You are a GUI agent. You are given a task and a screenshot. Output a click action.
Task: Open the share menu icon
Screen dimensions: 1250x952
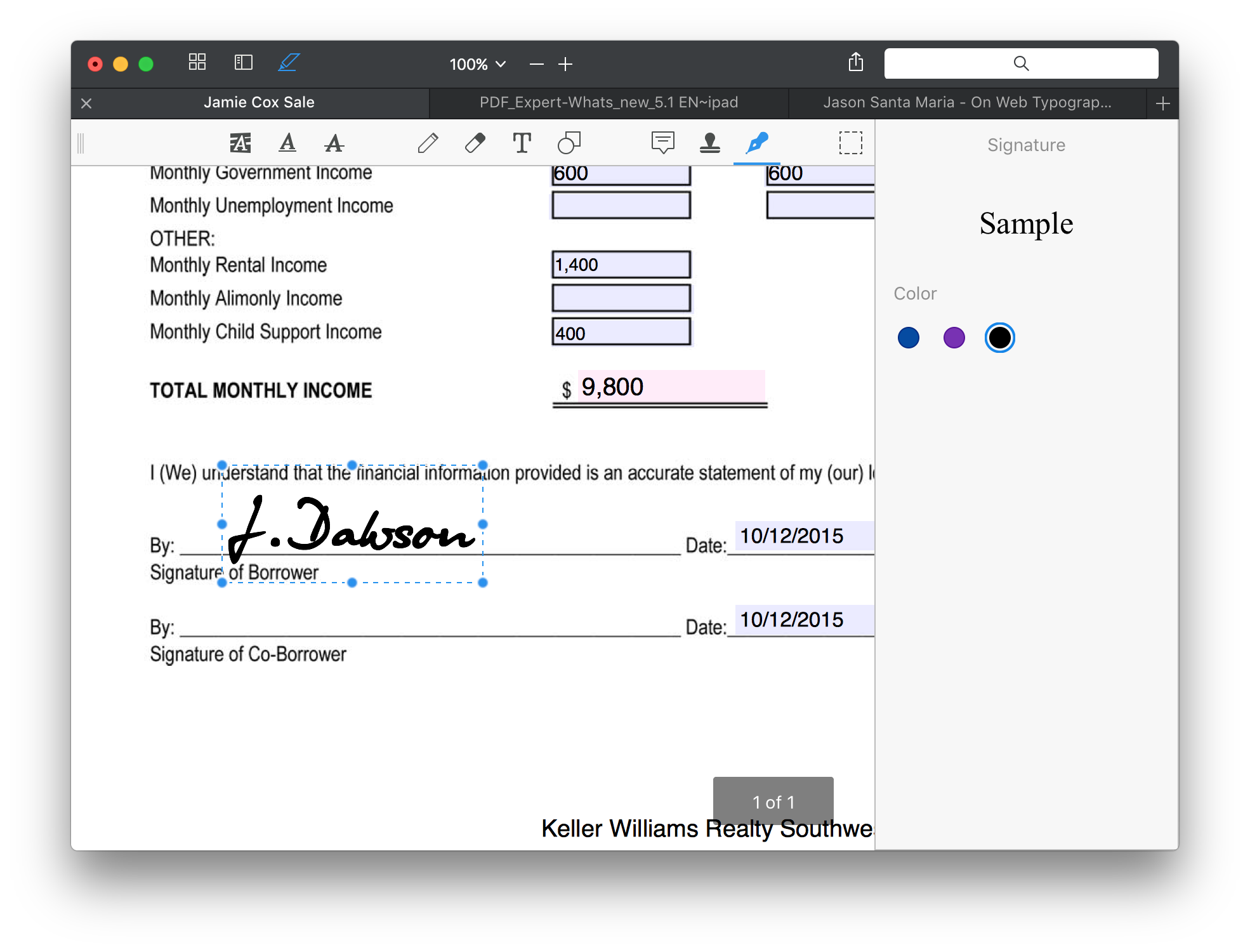click(856, 62)
